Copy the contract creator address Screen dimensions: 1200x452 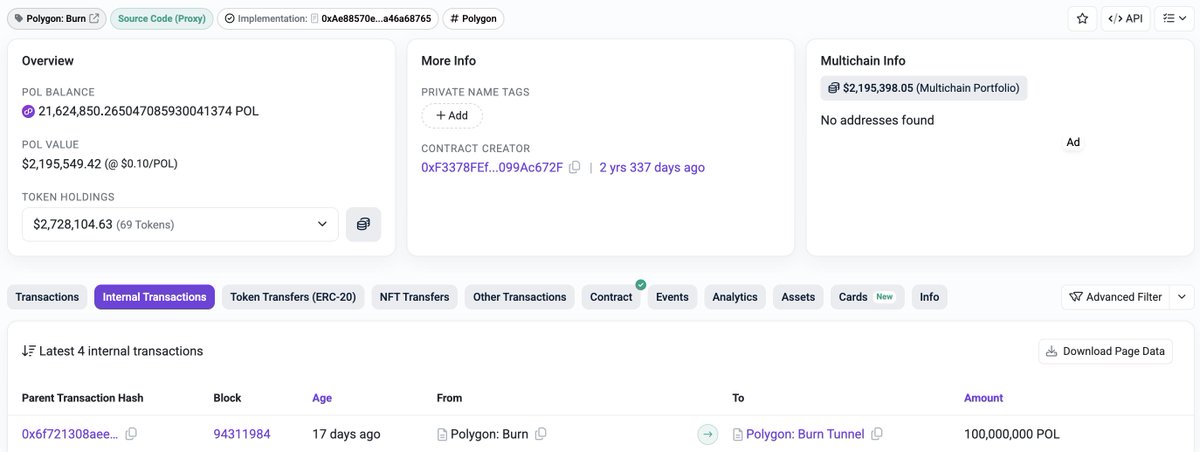point(575,167)
